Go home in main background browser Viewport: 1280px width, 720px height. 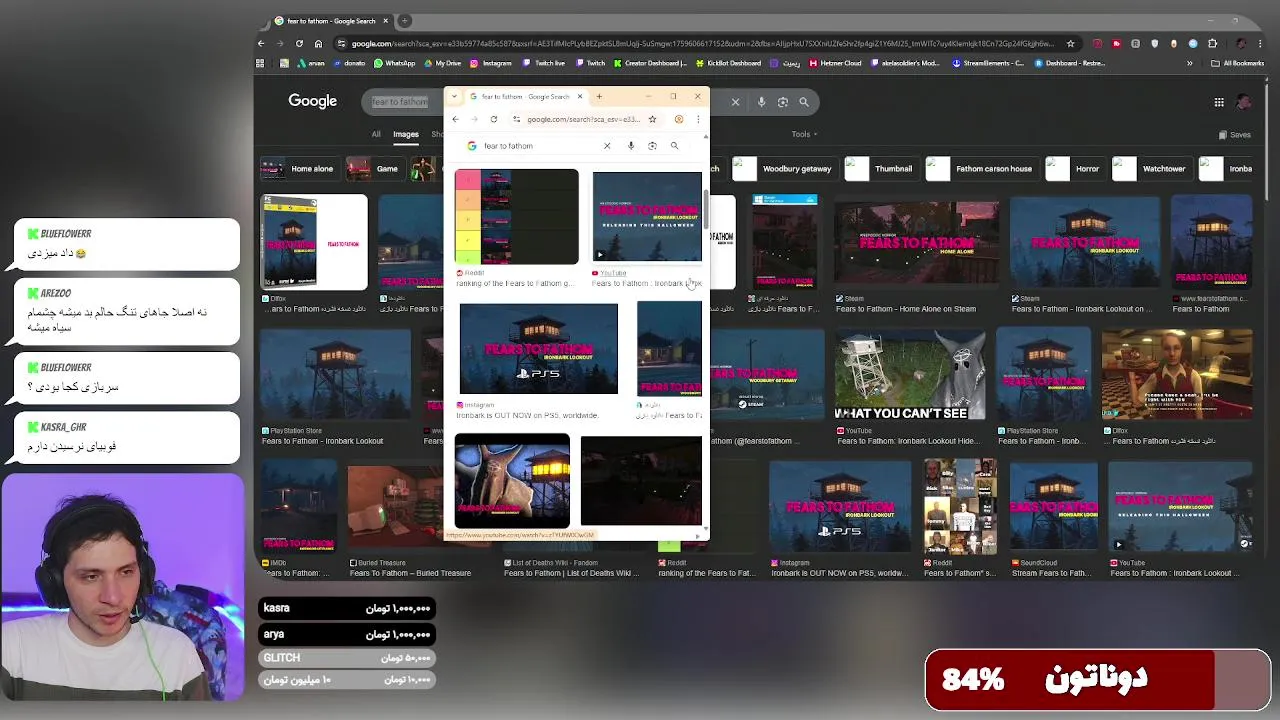pos(318,43)
